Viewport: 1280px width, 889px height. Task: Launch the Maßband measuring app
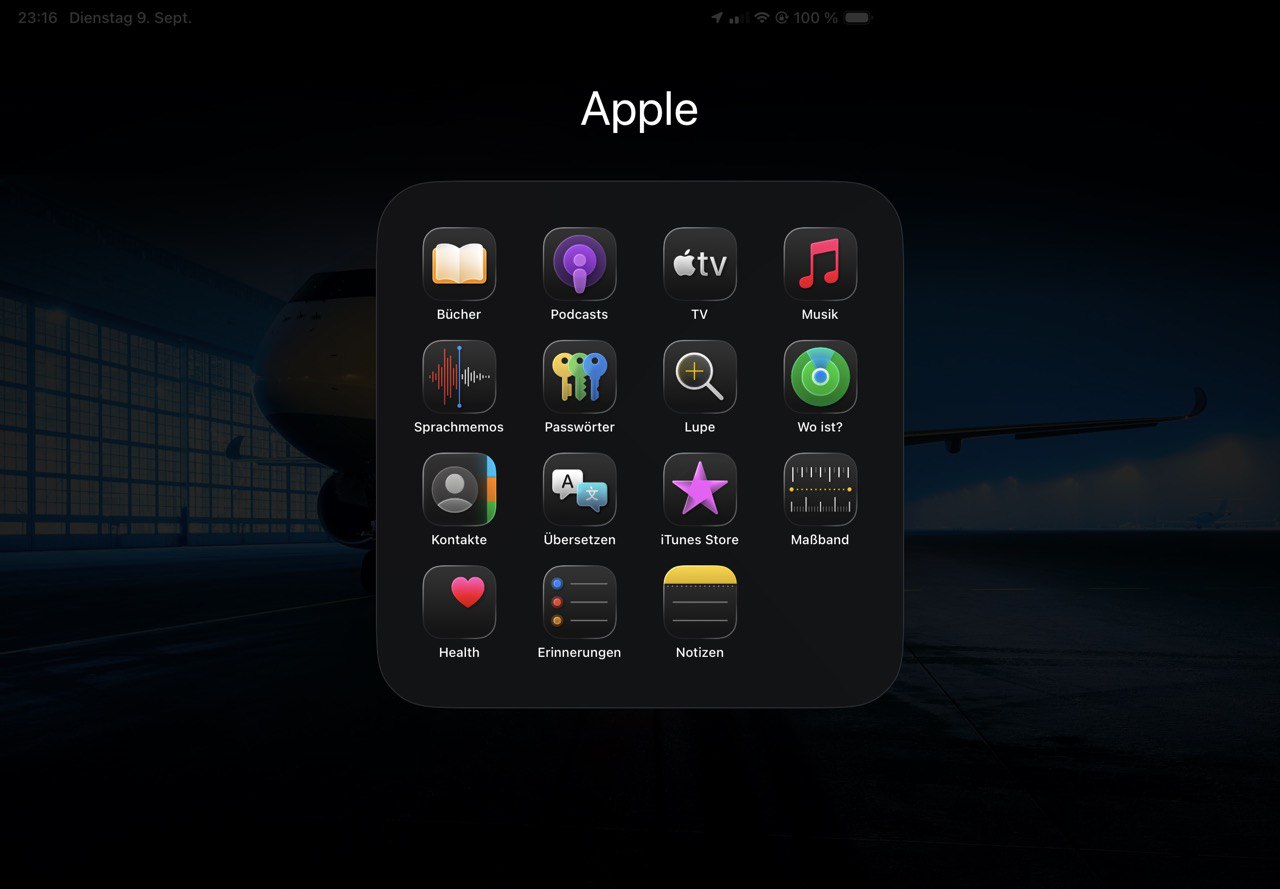click(820, 490)
